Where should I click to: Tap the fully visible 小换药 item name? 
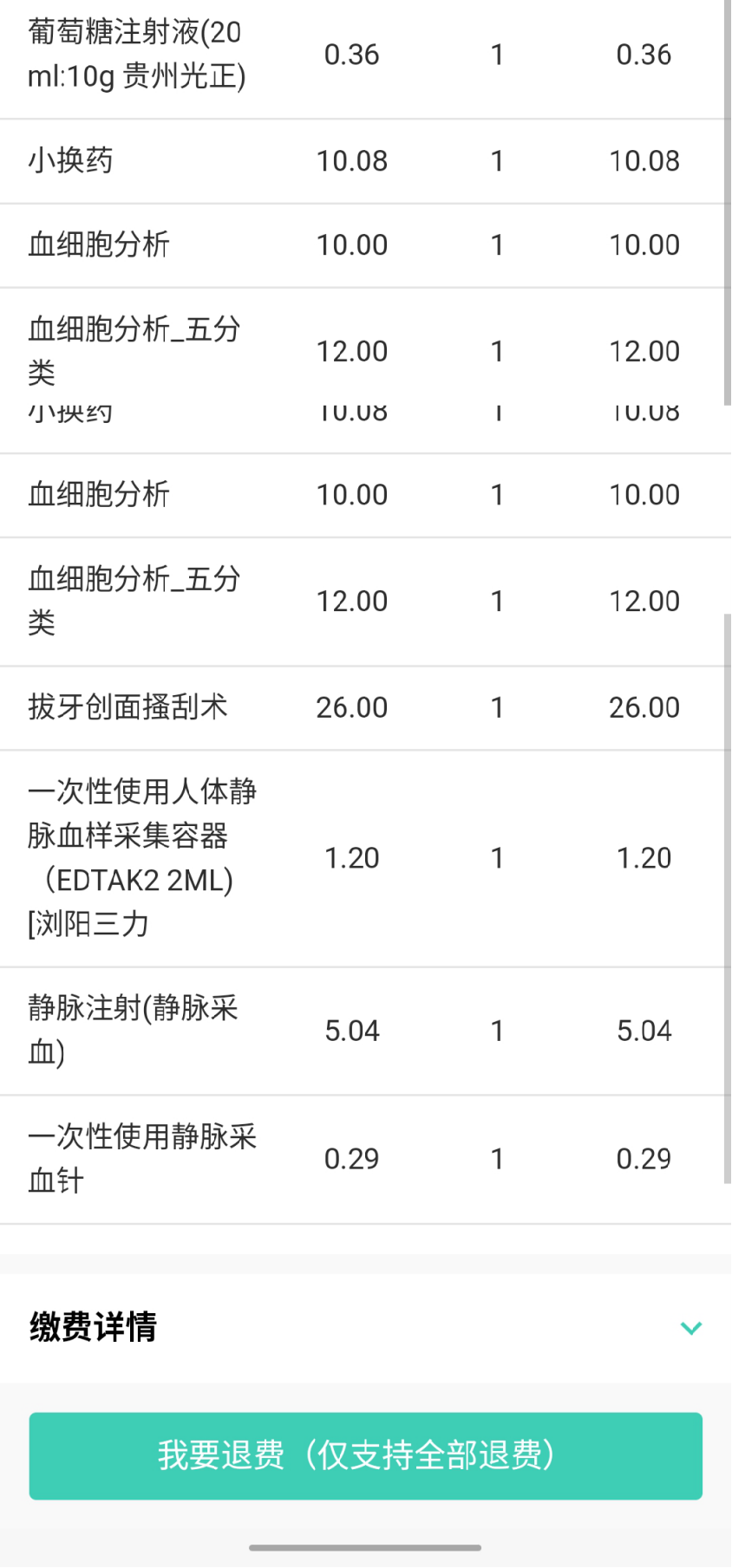70,160
